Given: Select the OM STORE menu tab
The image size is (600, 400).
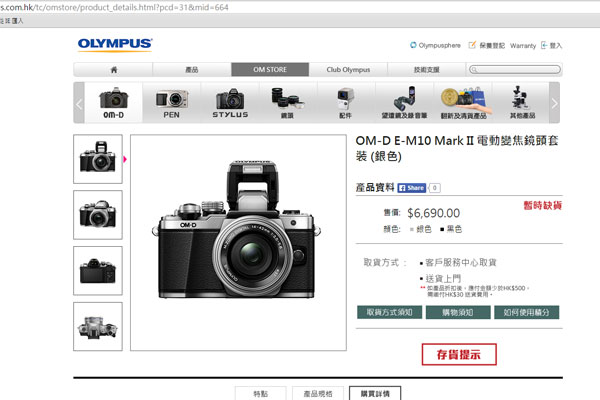Looking at the screenshot, I should coord(270,70).
